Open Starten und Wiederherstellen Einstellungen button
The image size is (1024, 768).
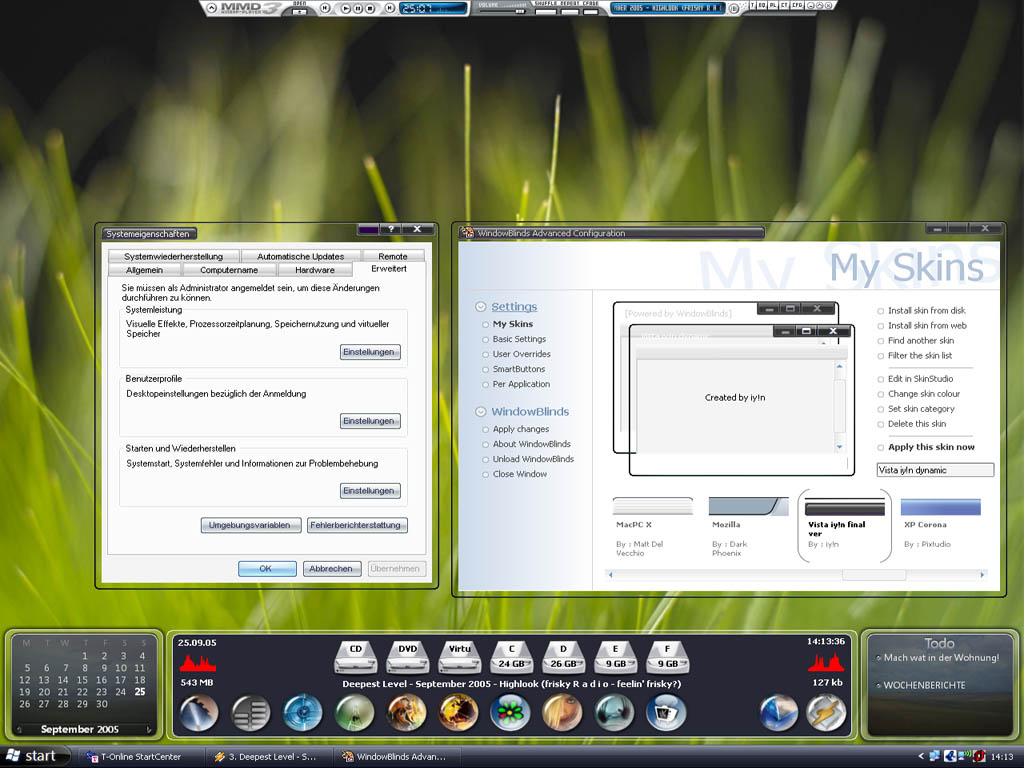click(x=370, y=490)
